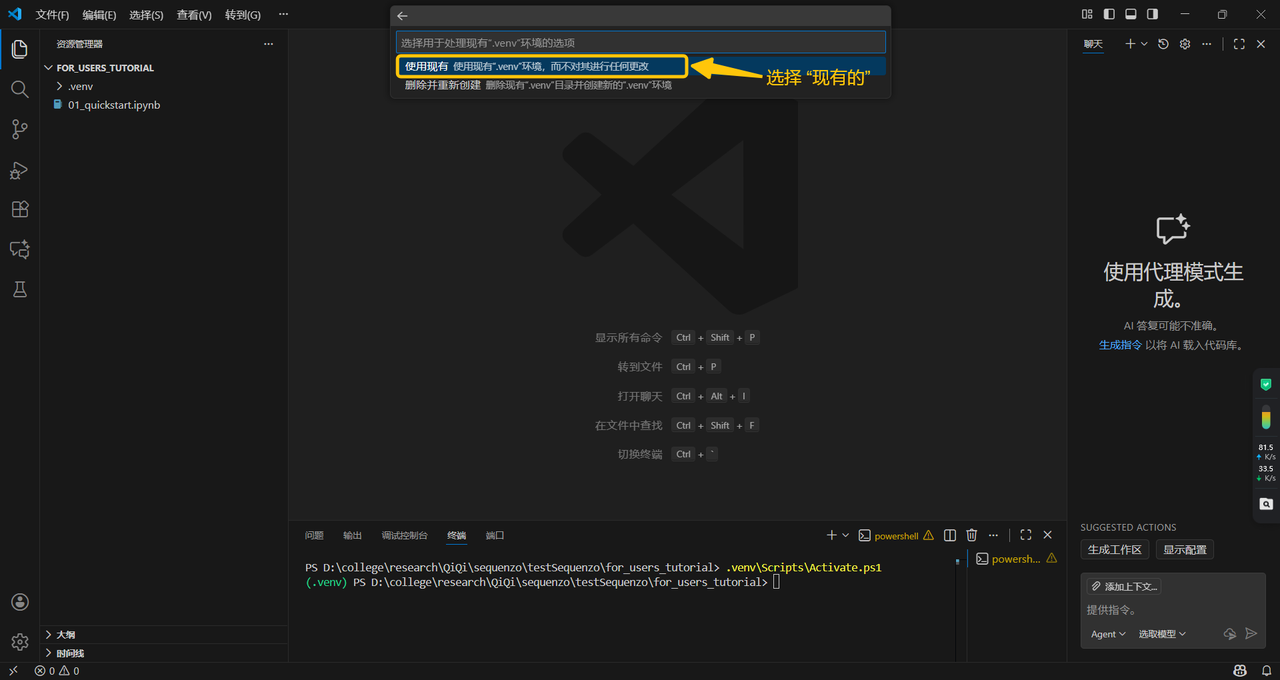The image size is (1280, 680).
Task: Click the 生成工作区 button
Action: (1114, 549)
